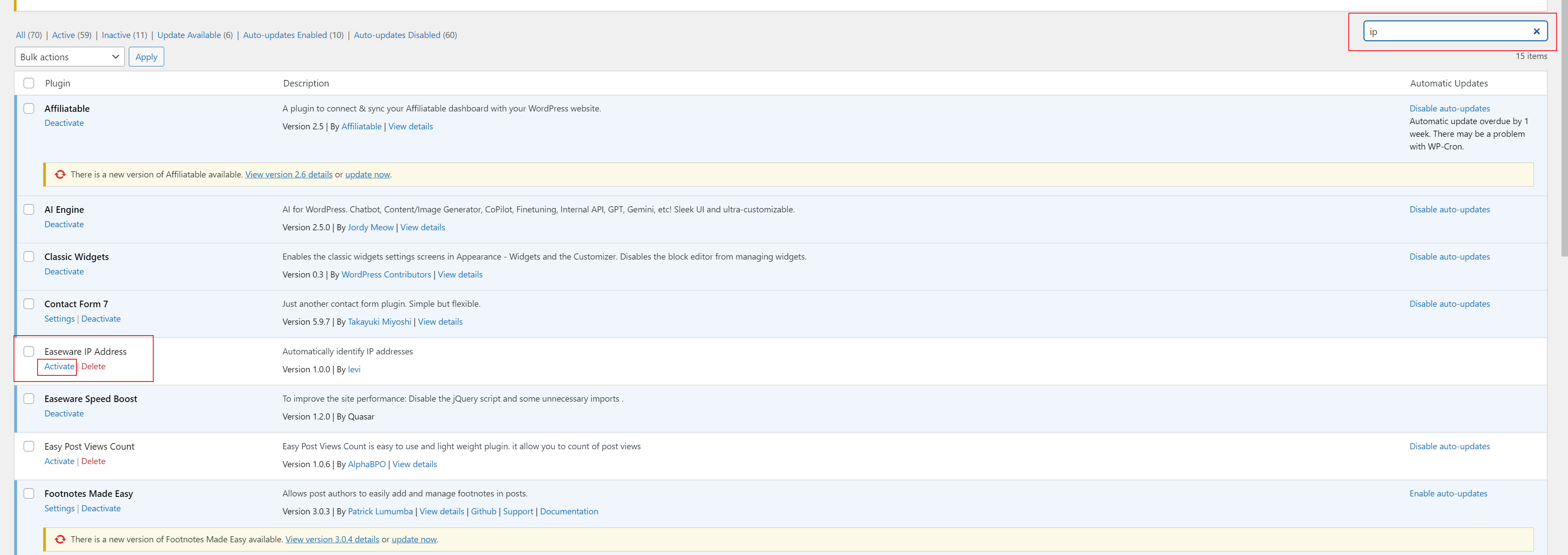Open AlphaBPO author link
This screenshot has height=555, width=1568.
(366, 464)
